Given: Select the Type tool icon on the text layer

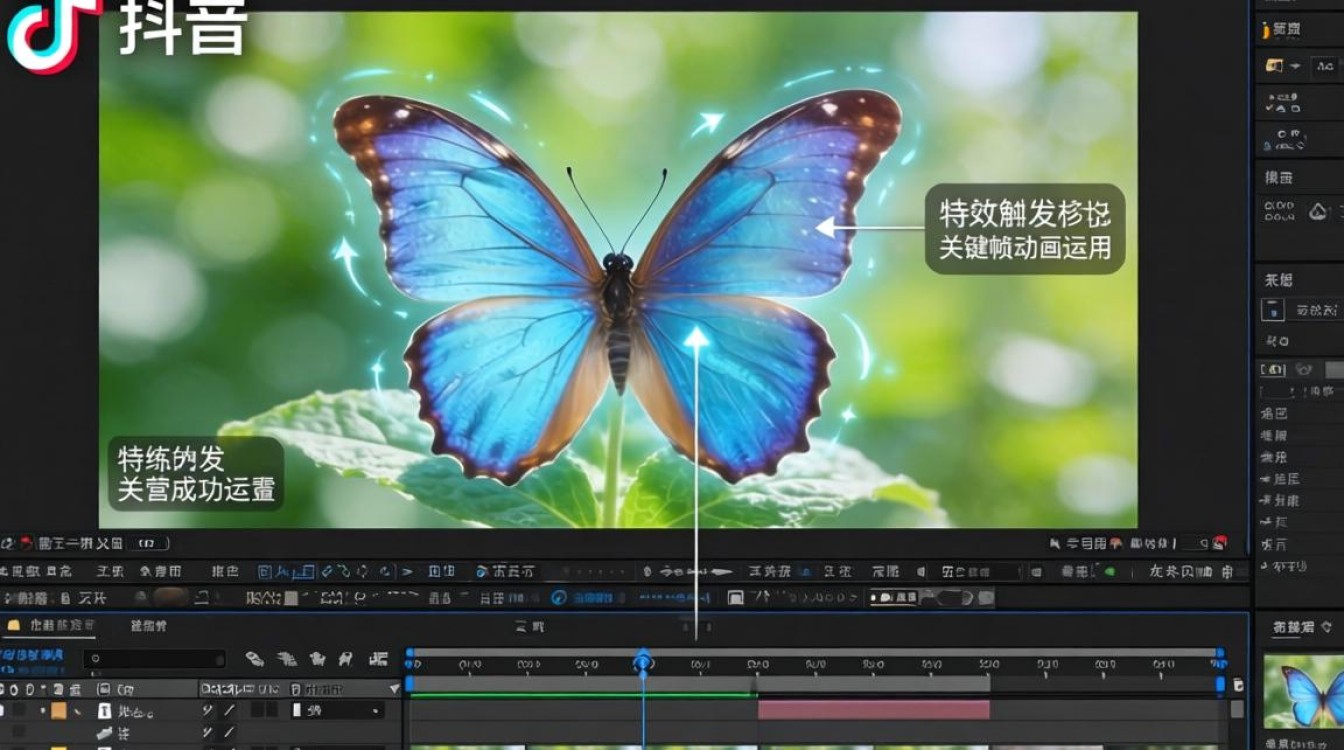Looking at the screenshot, I should tap(104, 710).
